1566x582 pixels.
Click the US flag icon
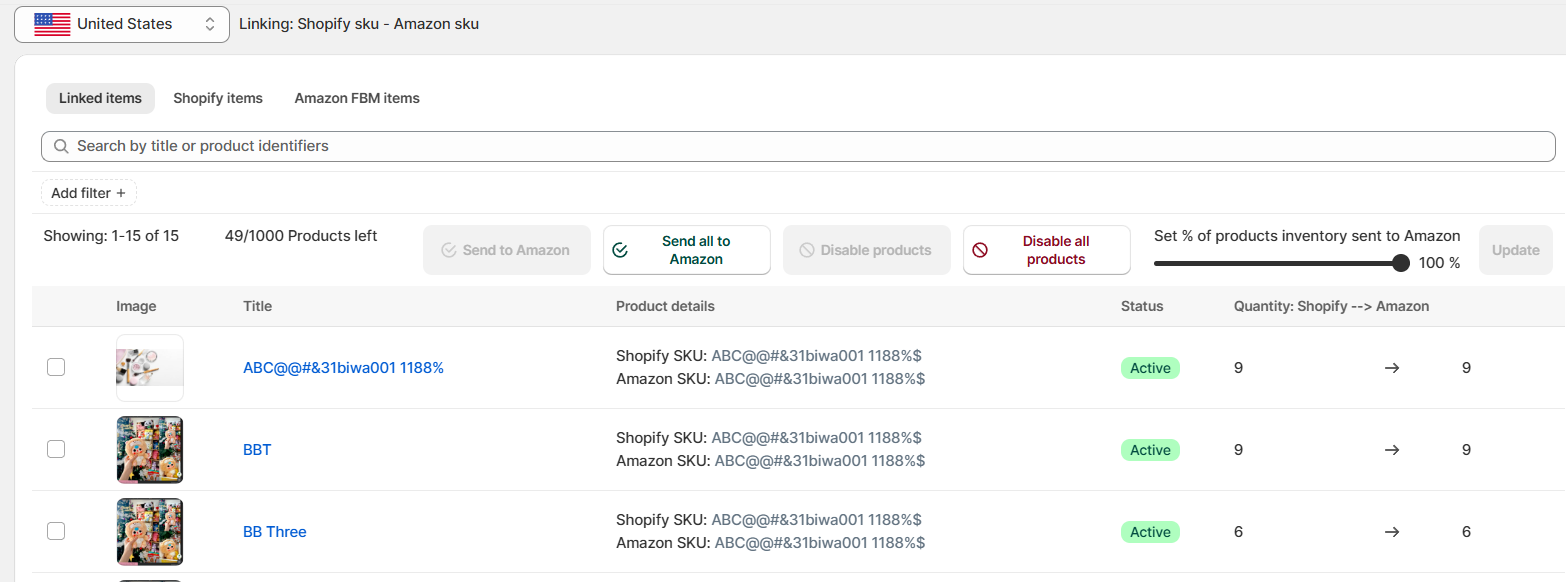(52, 24)
